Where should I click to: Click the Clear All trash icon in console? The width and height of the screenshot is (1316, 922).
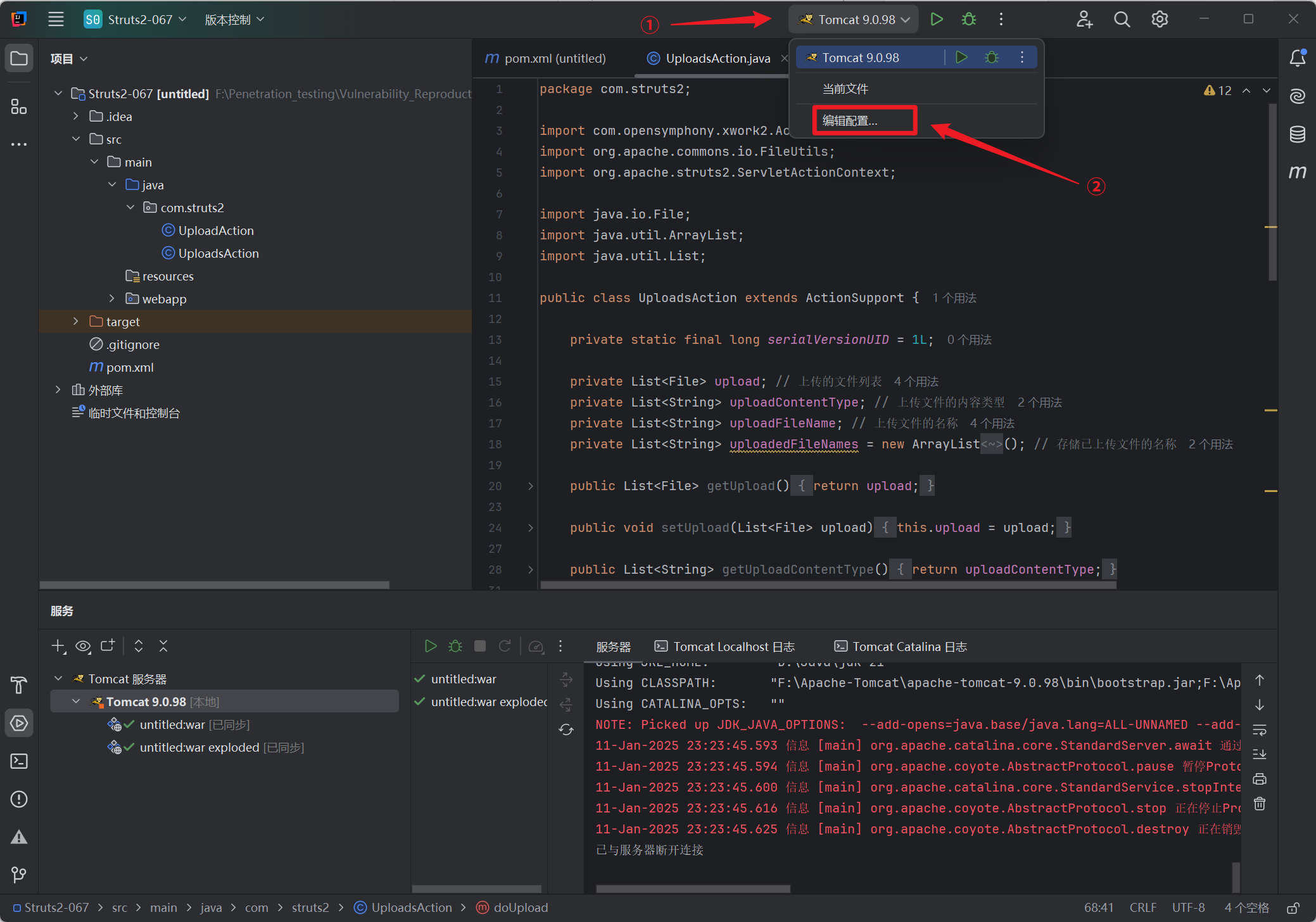[x=1260, y=804]
